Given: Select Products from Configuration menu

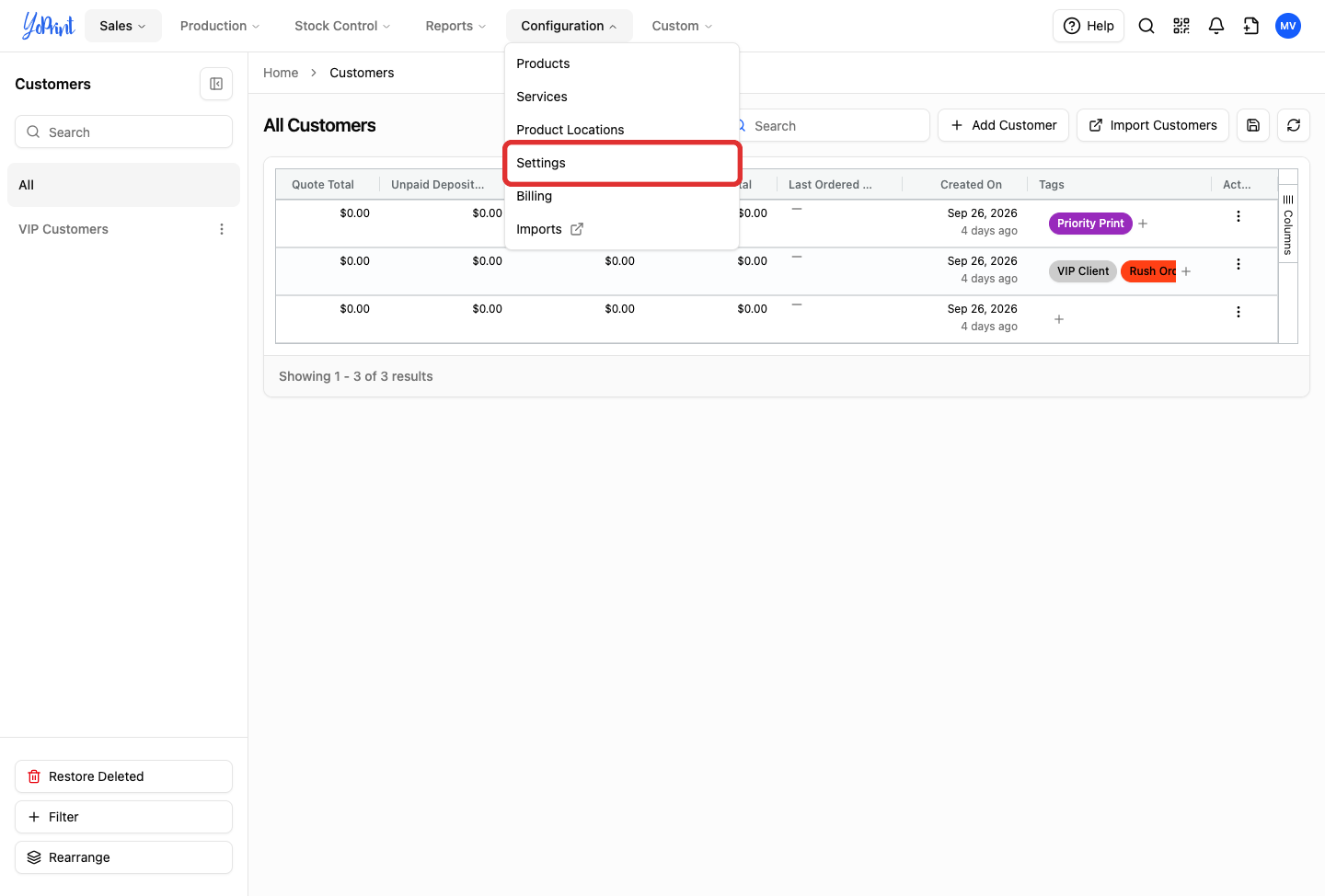Looking at the screenshot, I should pos(622,63).
